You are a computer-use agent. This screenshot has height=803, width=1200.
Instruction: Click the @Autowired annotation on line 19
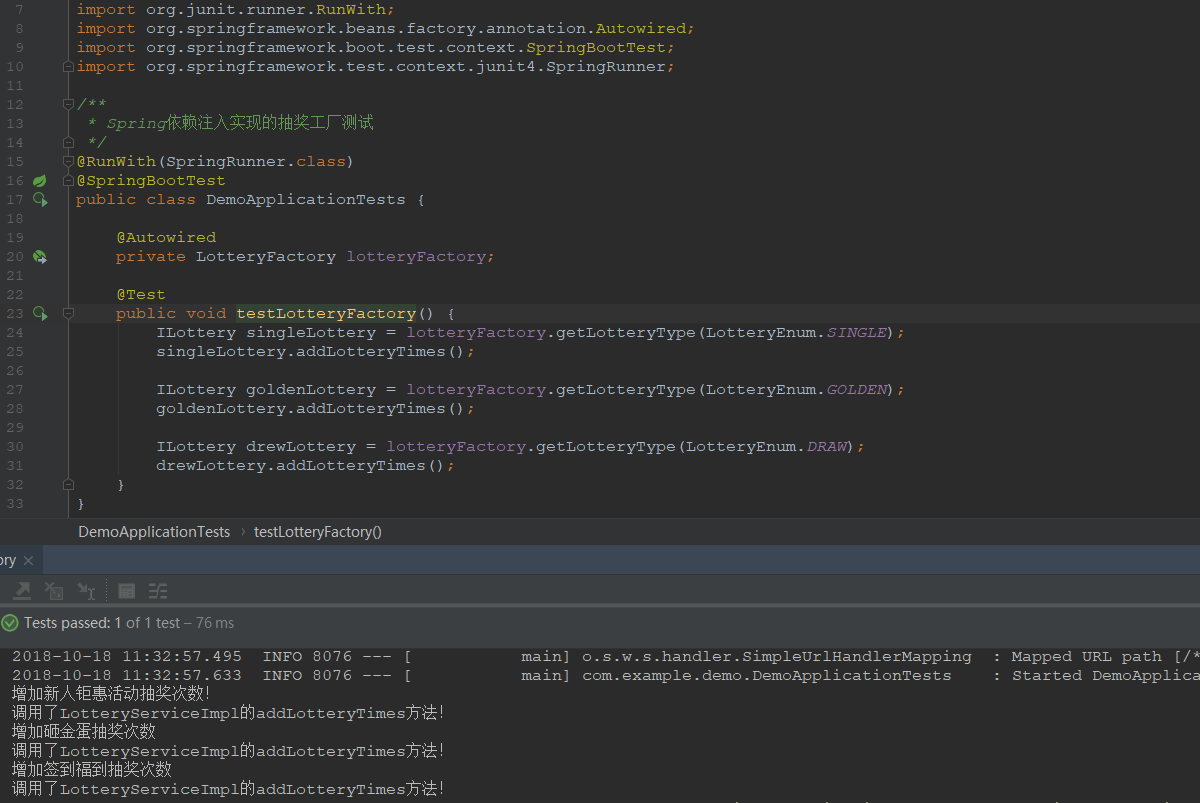click(166, 238)
